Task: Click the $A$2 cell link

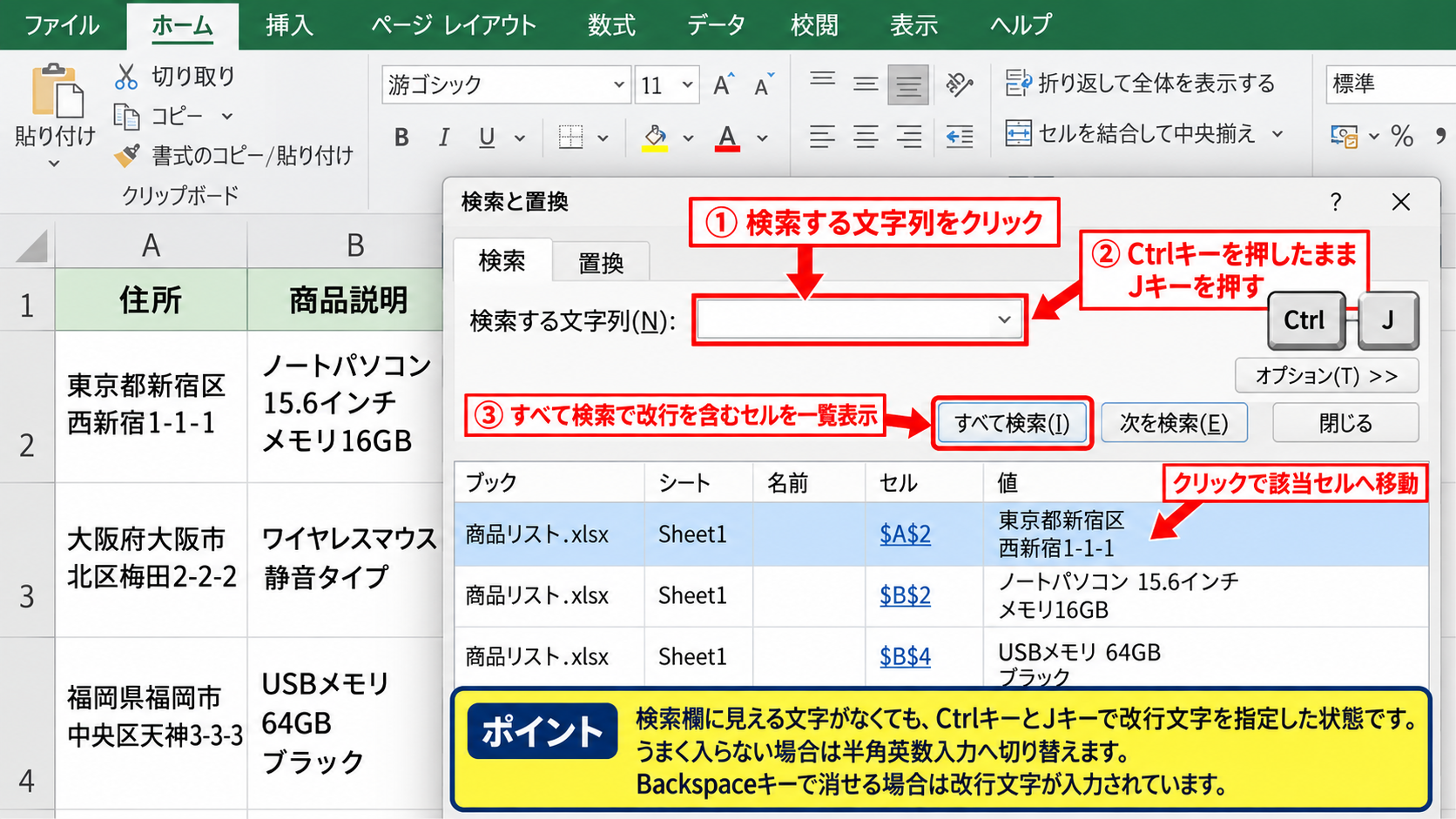Action: [905, 534]
